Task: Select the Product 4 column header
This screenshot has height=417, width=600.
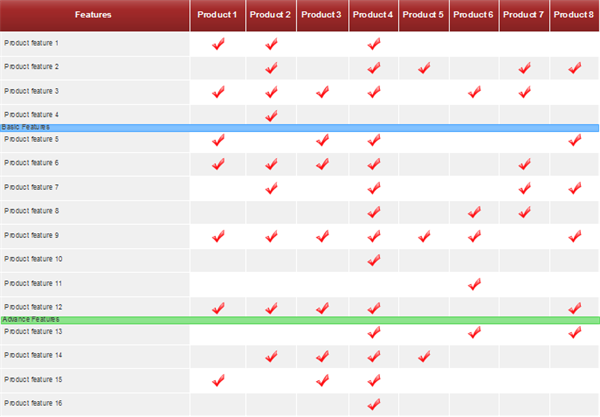Action: click(373, 15)
